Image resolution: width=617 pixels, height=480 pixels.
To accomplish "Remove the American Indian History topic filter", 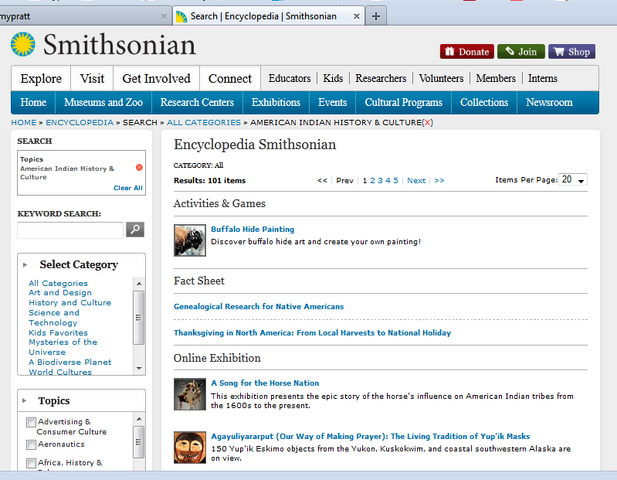I will [139, 168].
